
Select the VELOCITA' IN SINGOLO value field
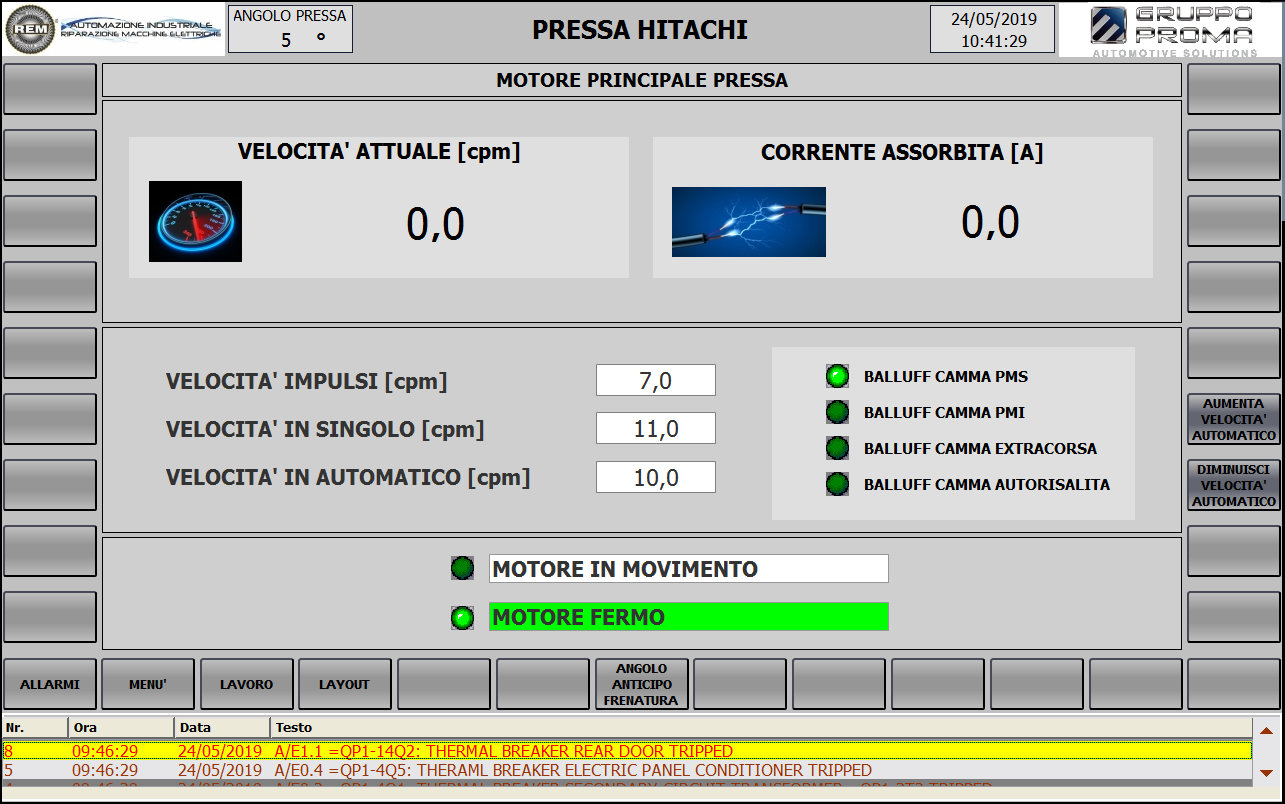pyautogui.click(x=656, y=428)
